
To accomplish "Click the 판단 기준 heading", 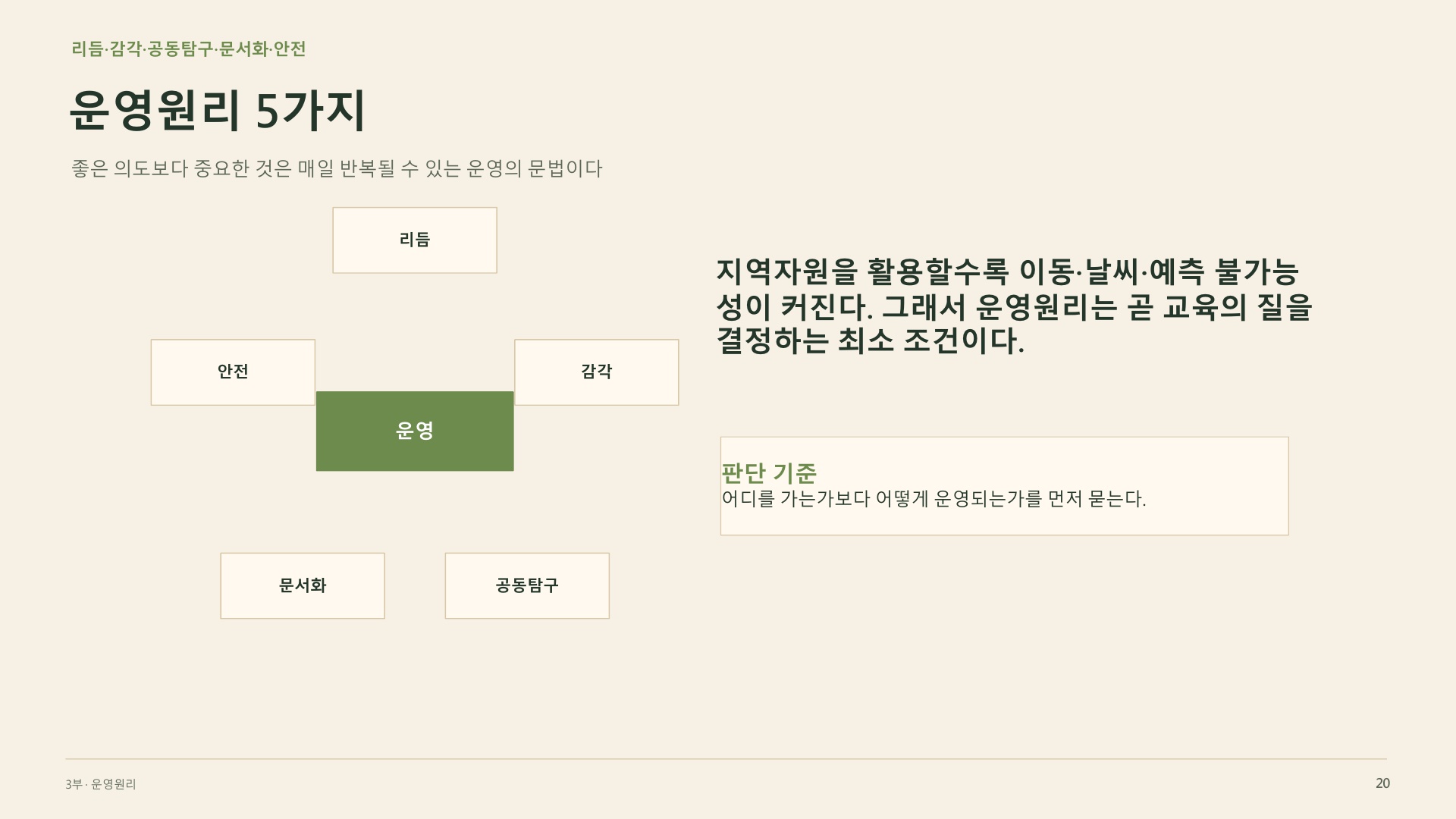I will coord(769,473).
